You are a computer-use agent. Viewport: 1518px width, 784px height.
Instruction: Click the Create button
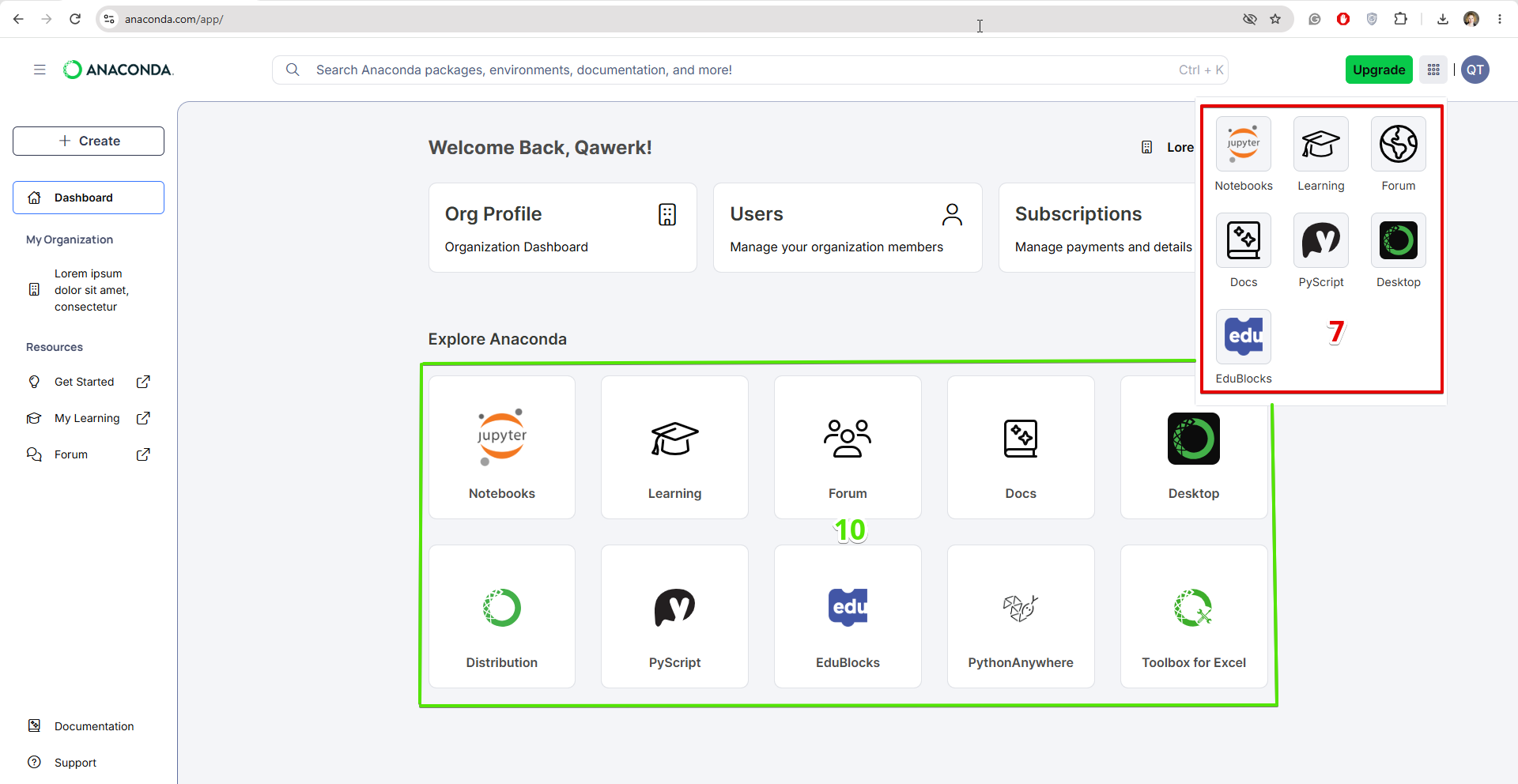(89, 141)
